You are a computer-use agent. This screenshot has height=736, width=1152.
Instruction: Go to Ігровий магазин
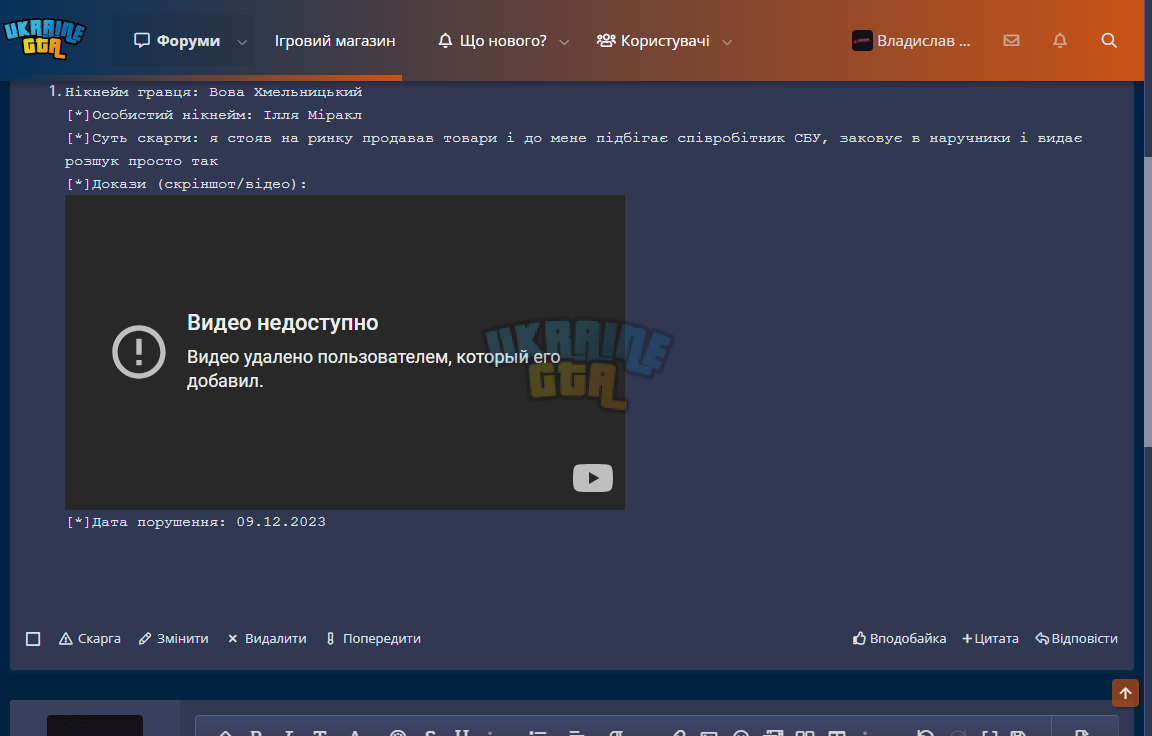point(335,41)
